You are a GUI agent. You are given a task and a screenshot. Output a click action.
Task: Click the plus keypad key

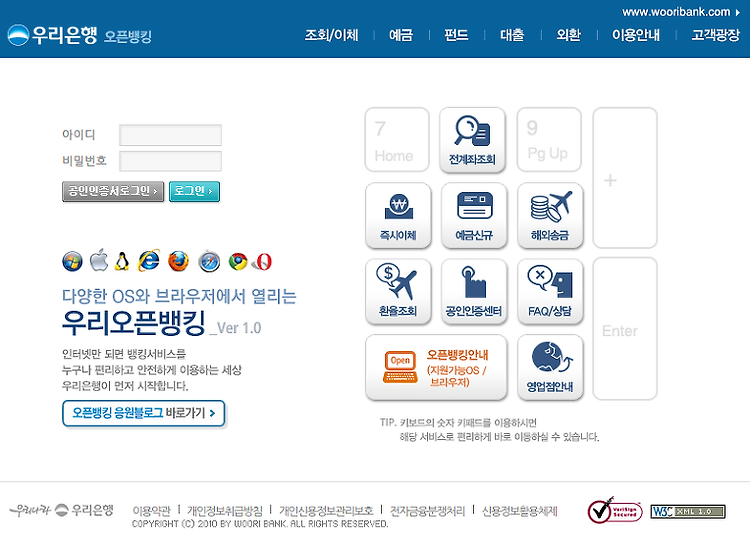click(x=625, y=178)
